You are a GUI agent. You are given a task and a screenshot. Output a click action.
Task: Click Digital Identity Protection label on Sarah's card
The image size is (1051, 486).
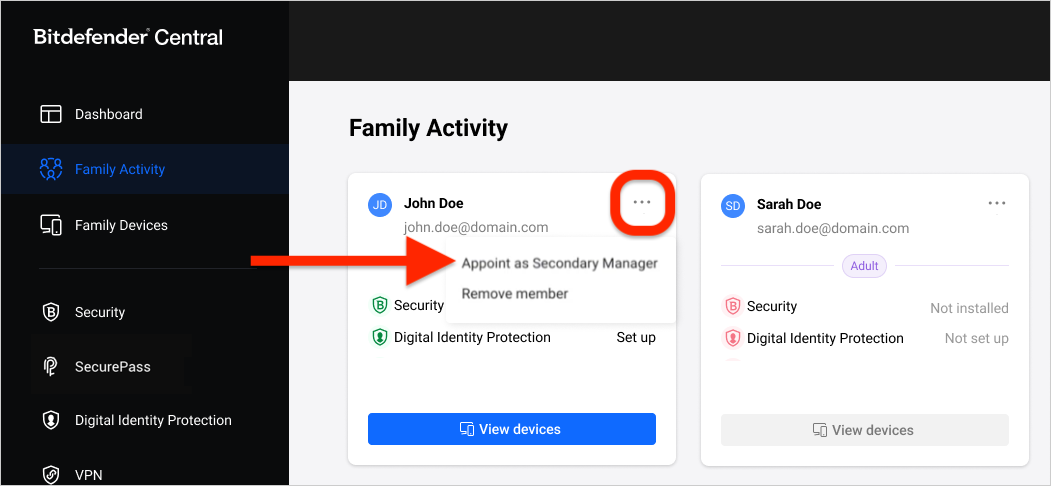(825, 338)
